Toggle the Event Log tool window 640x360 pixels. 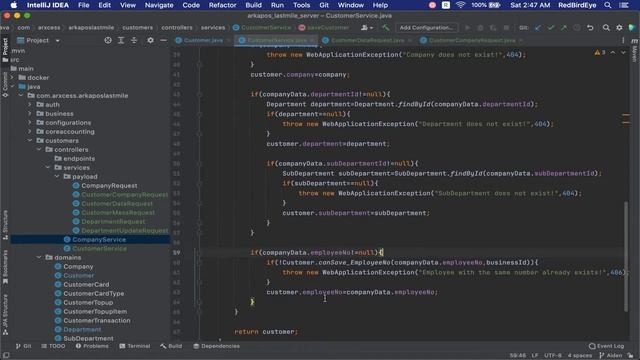coord(607,346)
